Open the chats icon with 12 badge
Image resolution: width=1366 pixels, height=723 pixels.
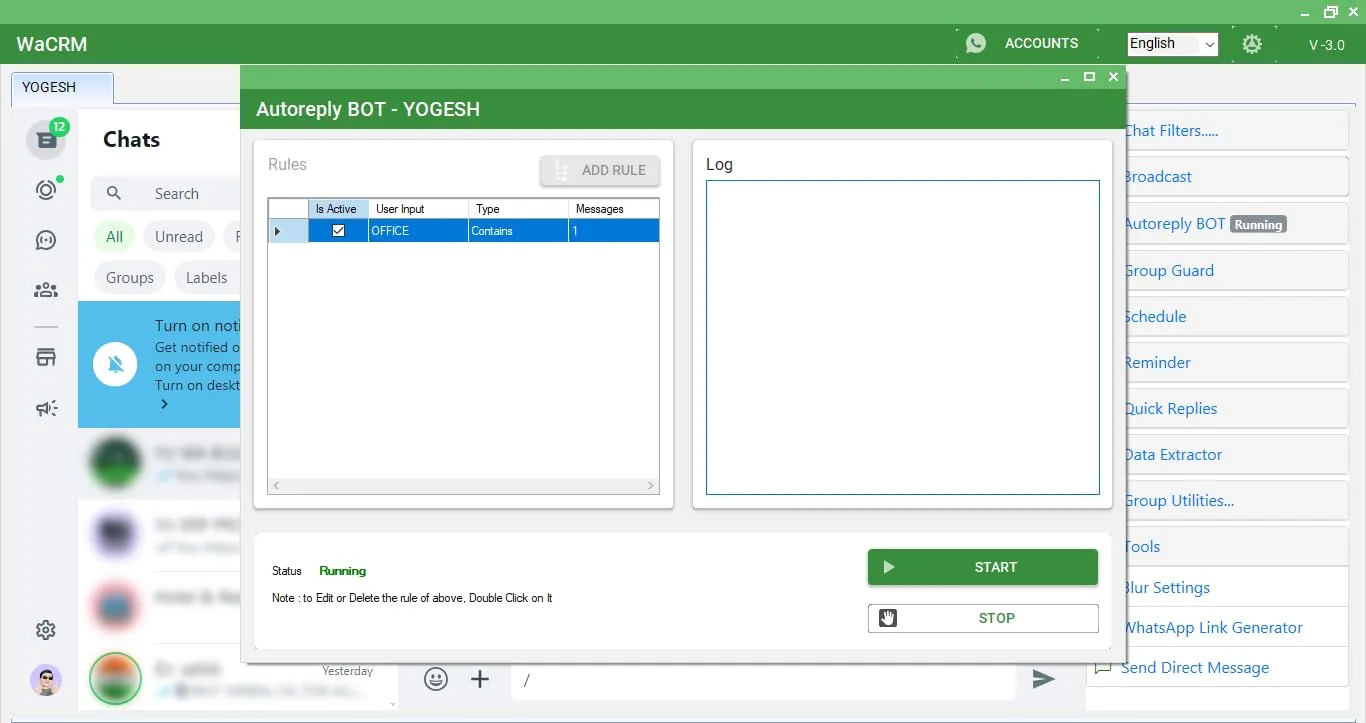point(46,140)
